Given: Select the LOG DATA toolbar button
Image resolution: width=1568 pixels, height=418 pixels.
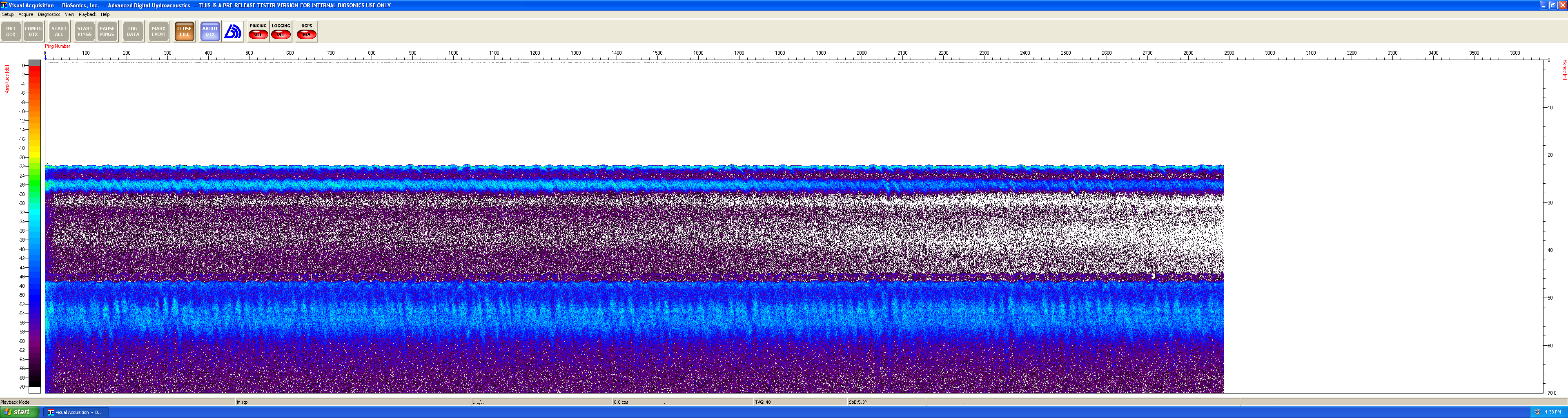Looking at the screenshot, I should pos(133,32).
